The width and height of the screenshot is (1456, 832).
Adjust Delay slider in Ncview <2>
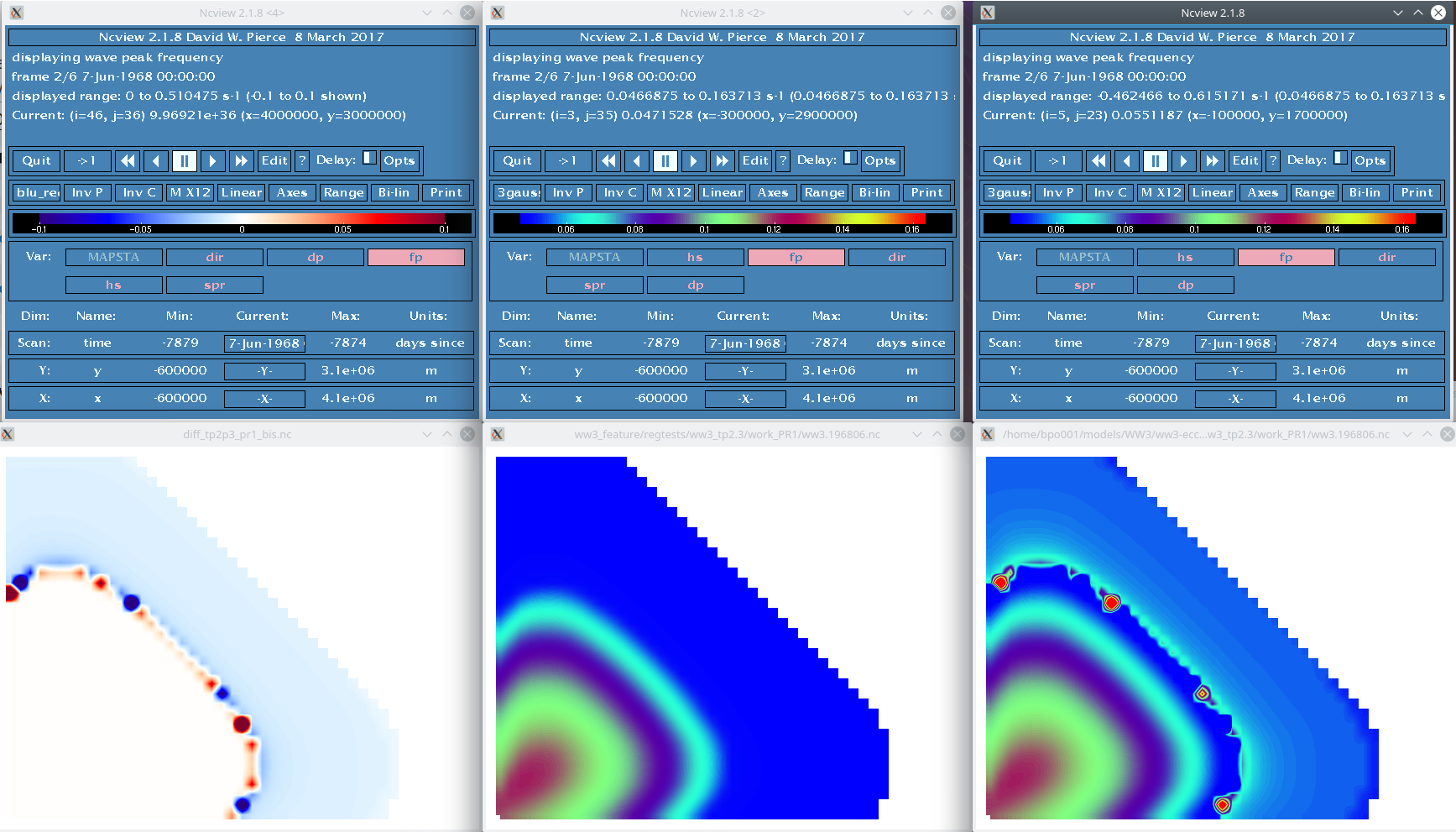tap(850, 158)
